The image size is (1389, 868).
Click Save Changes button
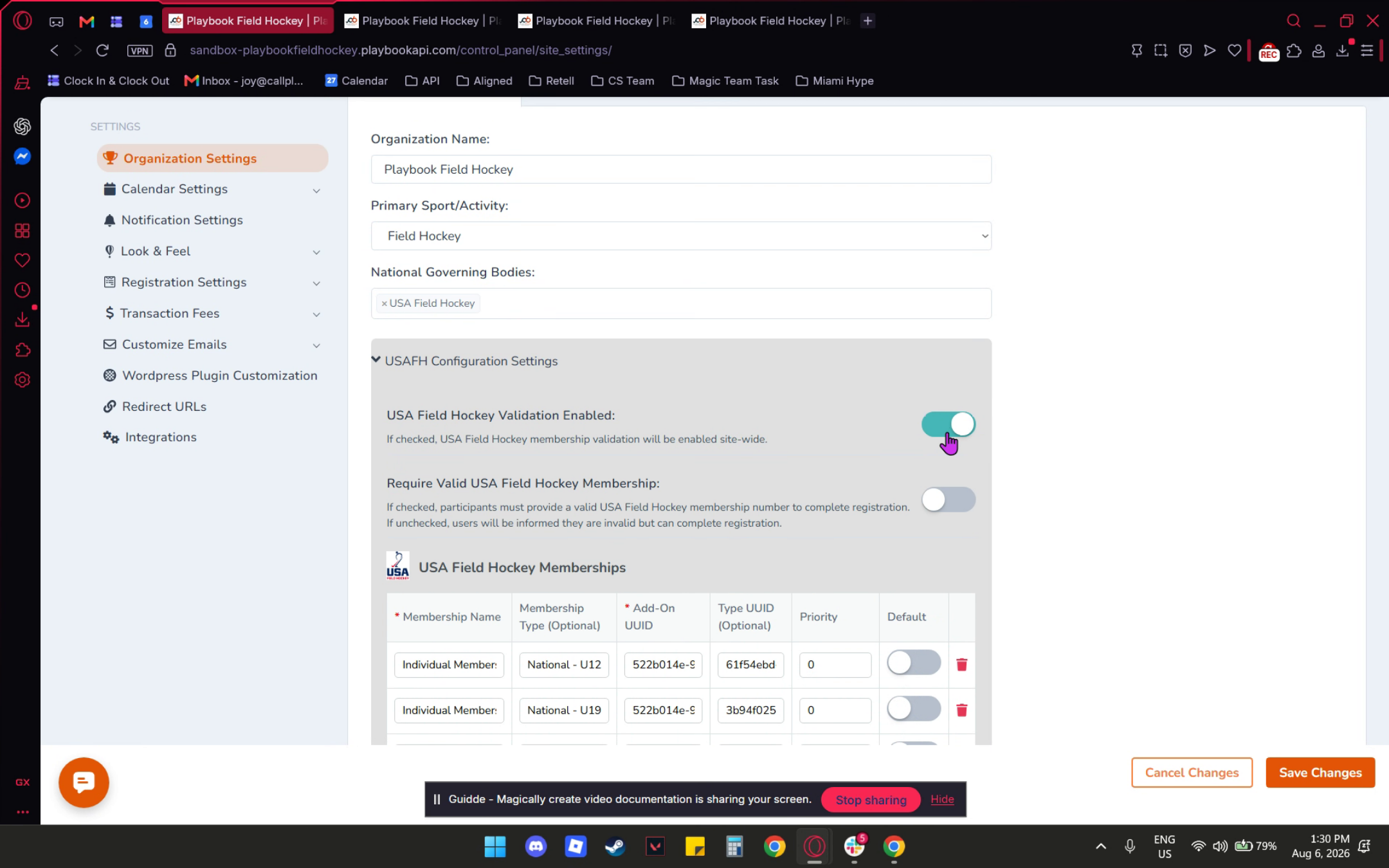tap(1320, 773)
